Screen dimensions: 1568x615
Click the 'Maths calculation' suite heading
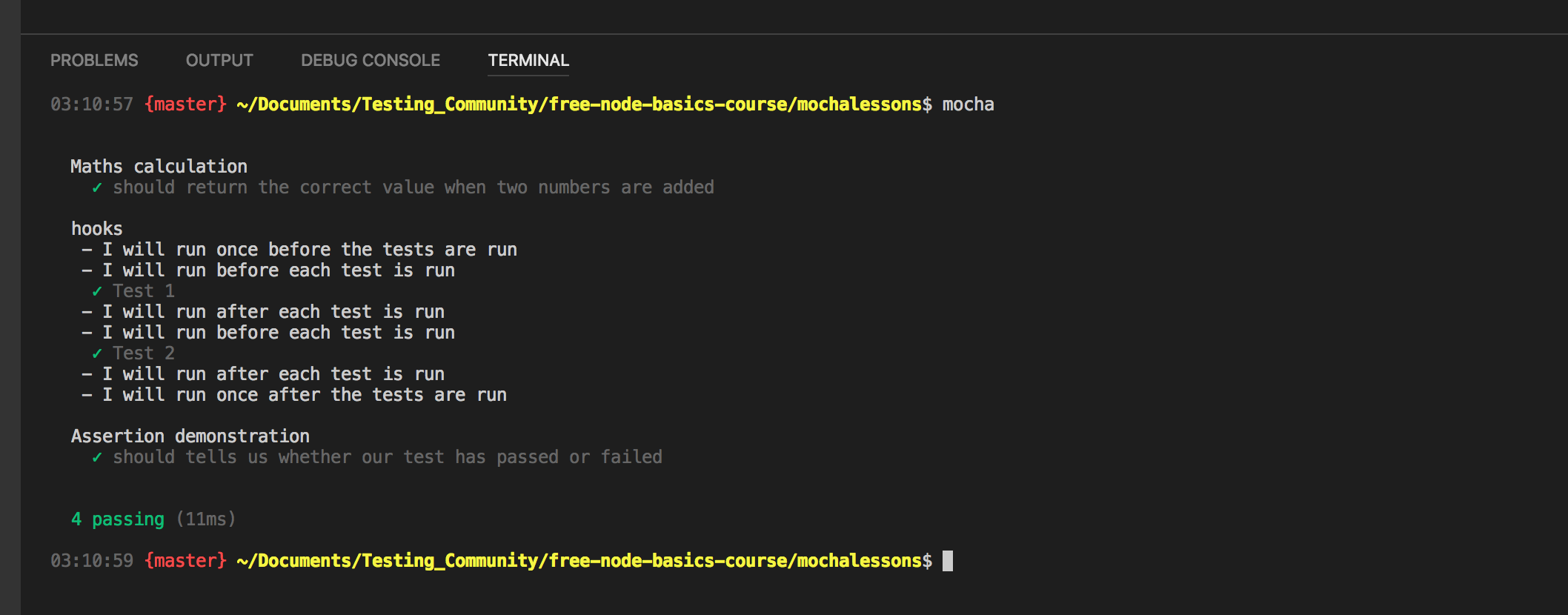(159, 167)
